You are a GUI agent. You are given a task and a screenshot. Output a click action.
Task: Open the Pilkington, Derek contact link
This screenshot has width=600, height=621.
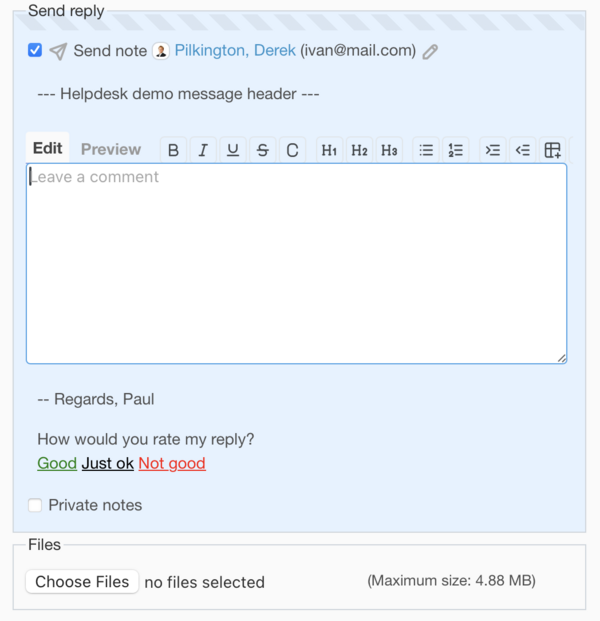(235, 51)
